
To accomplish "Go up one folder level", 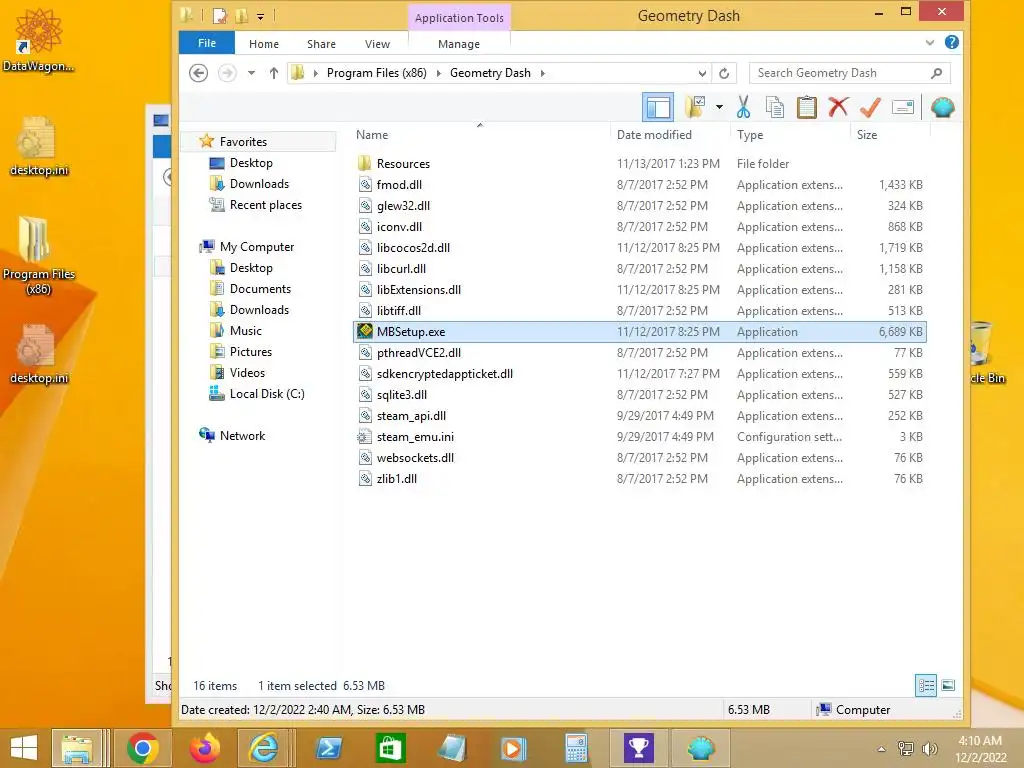I will (x=274, y=73).
